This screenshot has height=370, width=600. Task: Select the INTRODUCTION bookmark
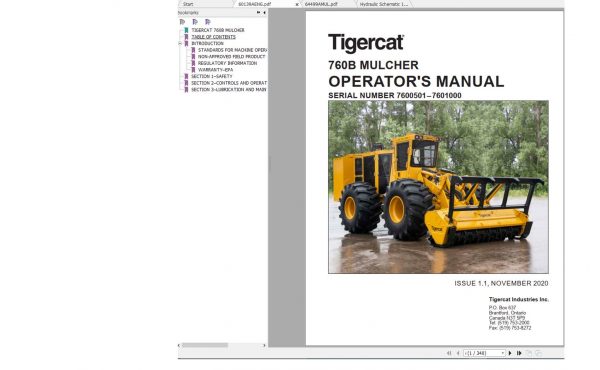(207, 43)
